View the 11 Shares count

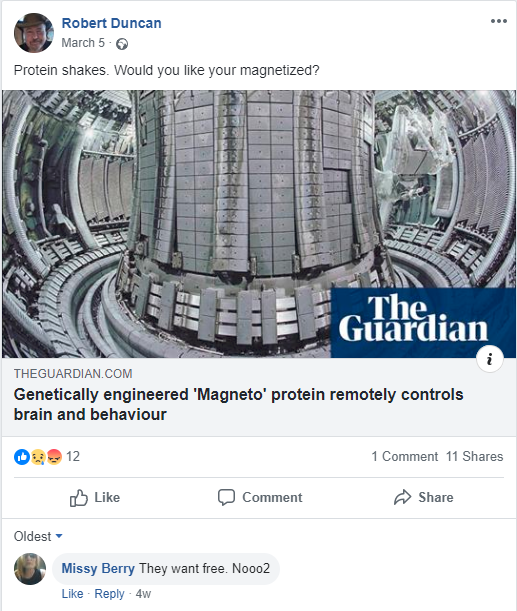[475, 456]
